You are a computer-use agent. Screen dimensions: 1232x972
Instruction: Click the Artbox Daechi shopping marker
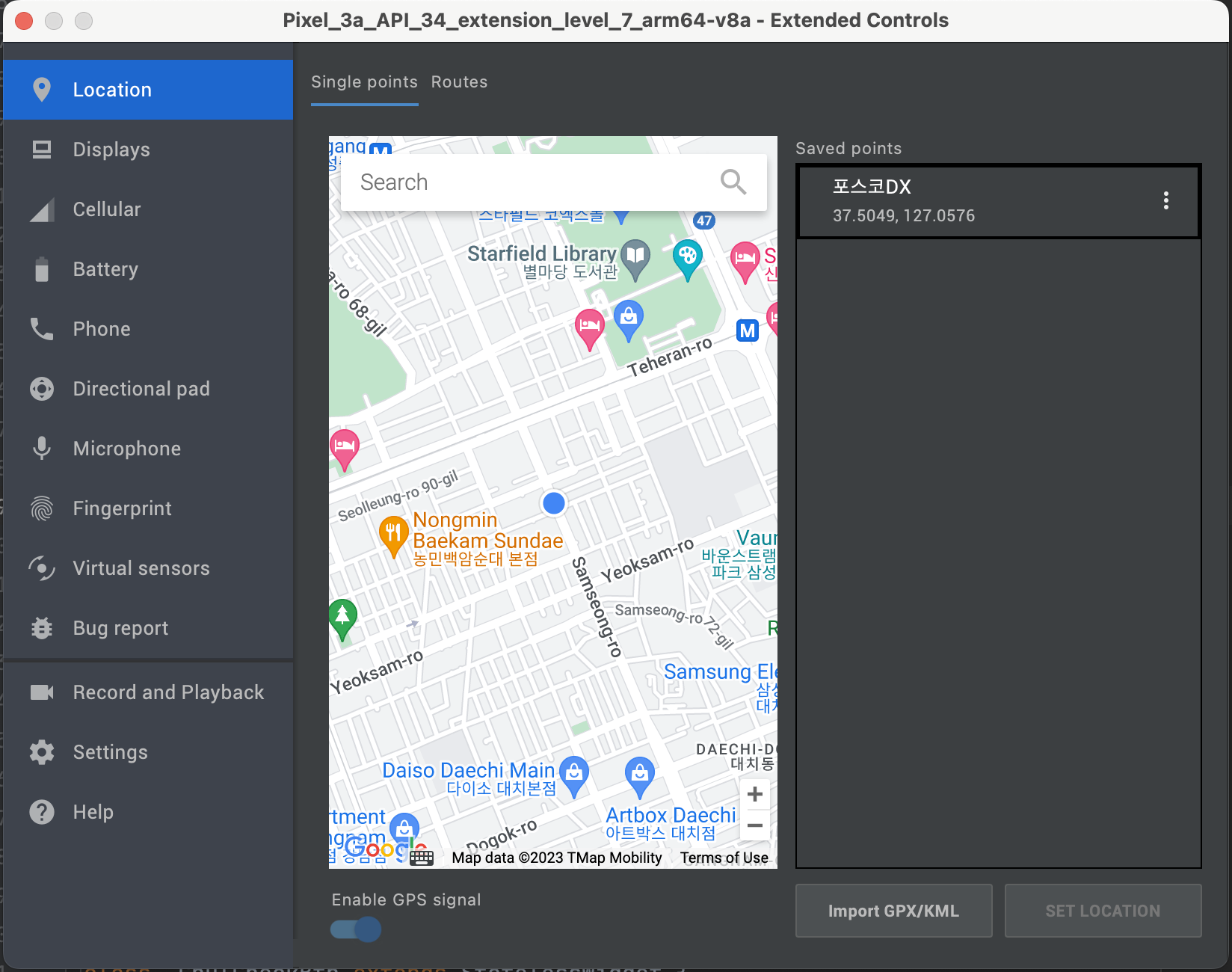point(640,776)
